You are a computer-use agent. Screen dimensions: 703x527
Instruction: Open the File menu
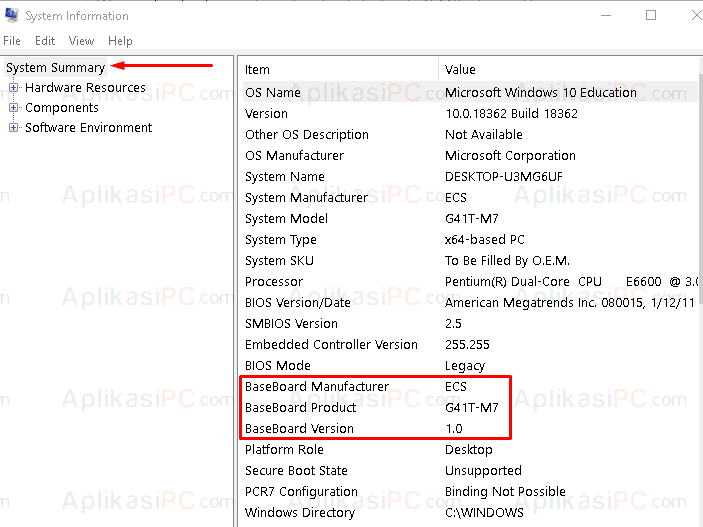pyautogui.click(x=12, y=41)
